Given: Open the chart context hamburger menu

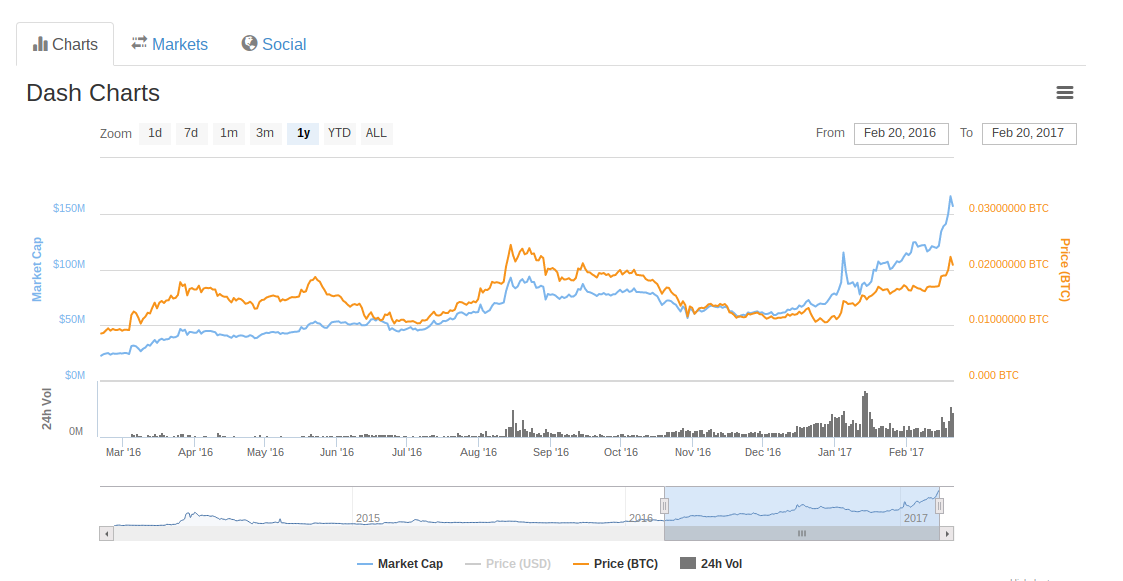Looking at the screenshot, I should pyautogui.click(x=1064, y=92).
